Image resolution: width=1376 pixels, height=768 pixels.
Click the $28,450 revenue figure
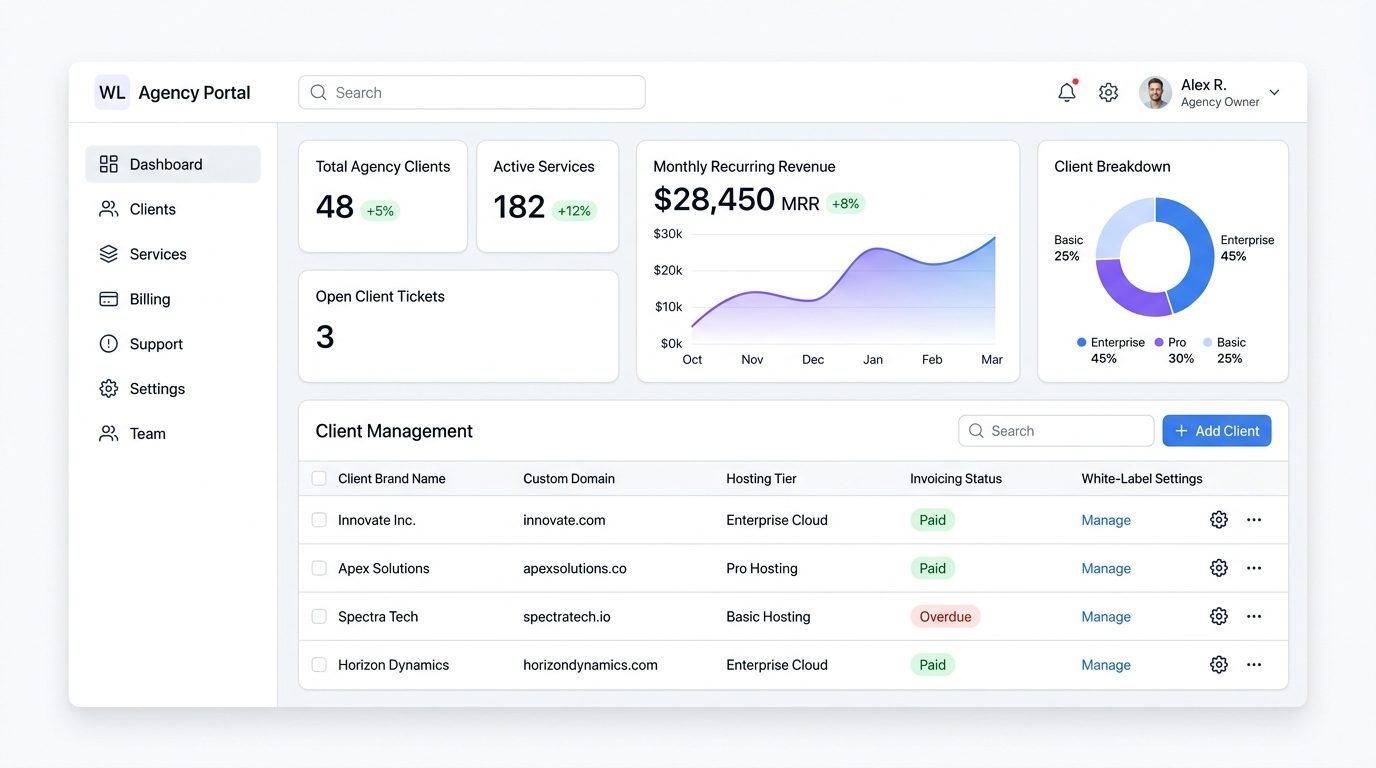pyautogui.click(x=714, y=200)
